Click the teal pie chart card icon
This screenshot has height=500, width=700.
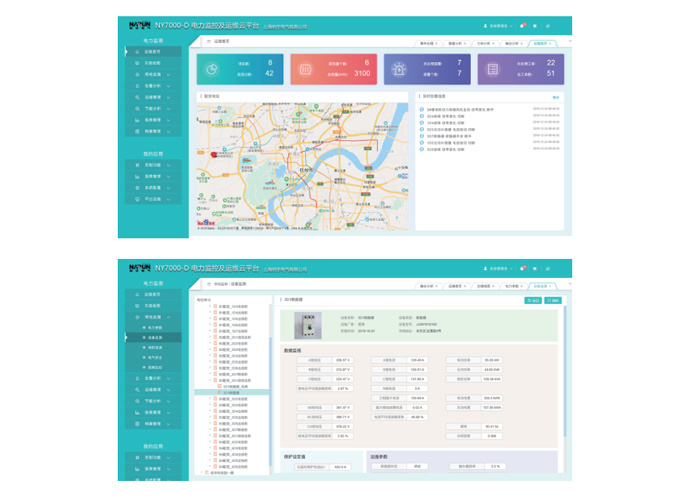[212, 68]
